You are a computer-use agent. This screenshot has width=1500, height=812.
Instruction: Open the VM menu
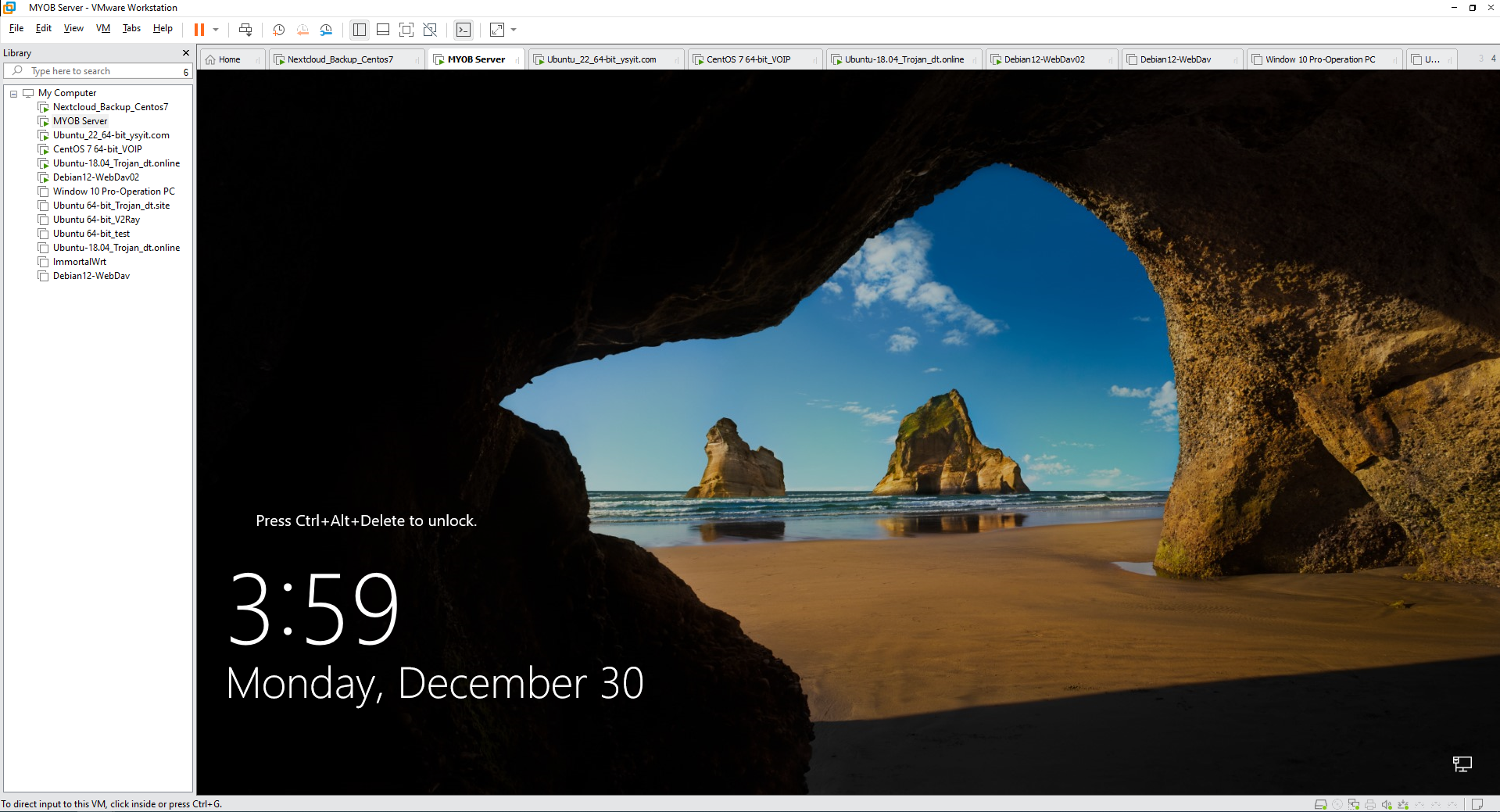(103, 28)
